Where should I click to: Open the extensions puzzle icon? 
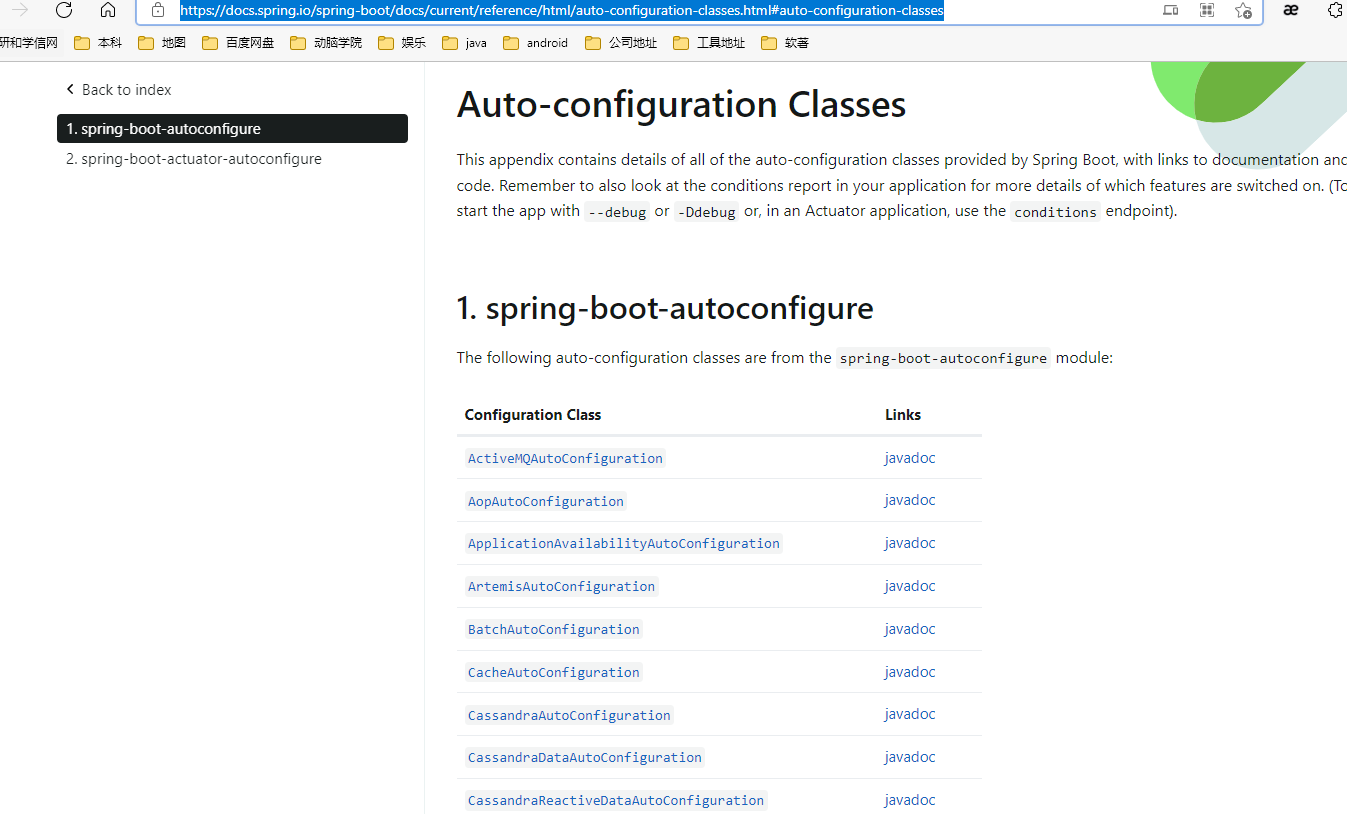(1335, 10)
